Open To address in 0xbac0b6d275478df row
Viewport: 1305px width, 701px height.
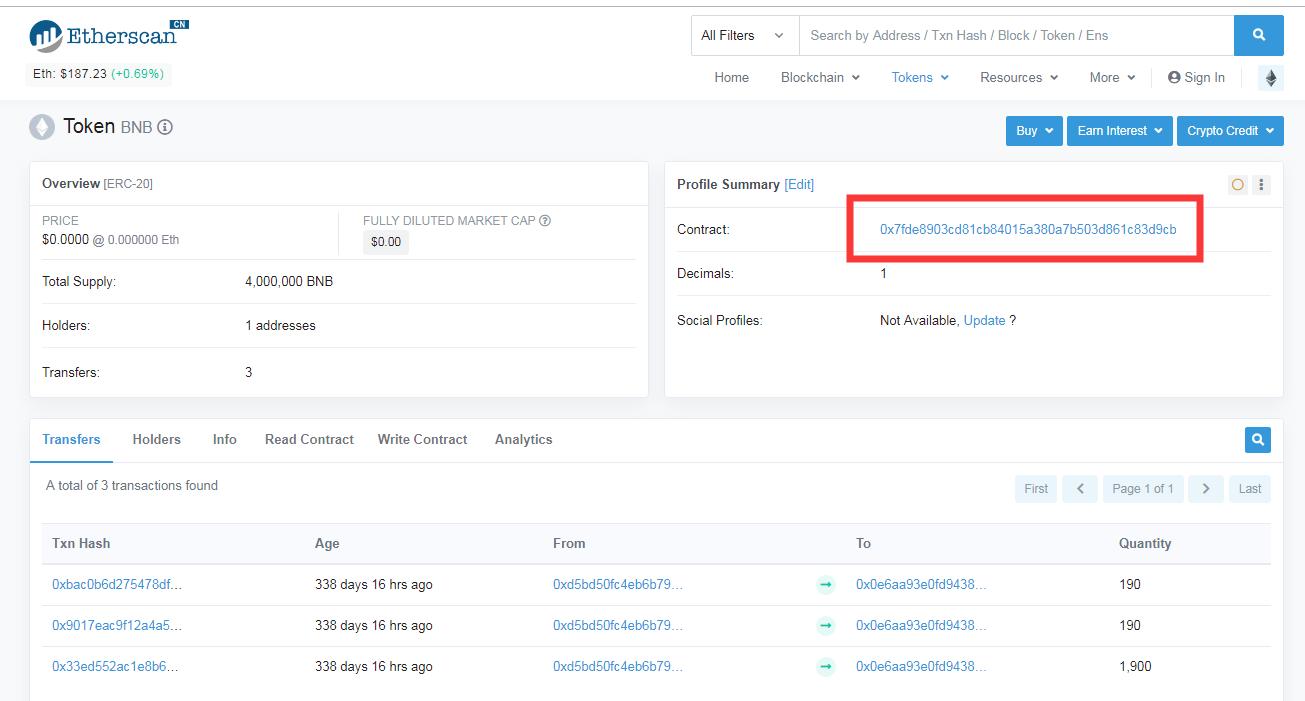(x=921, y=584)
